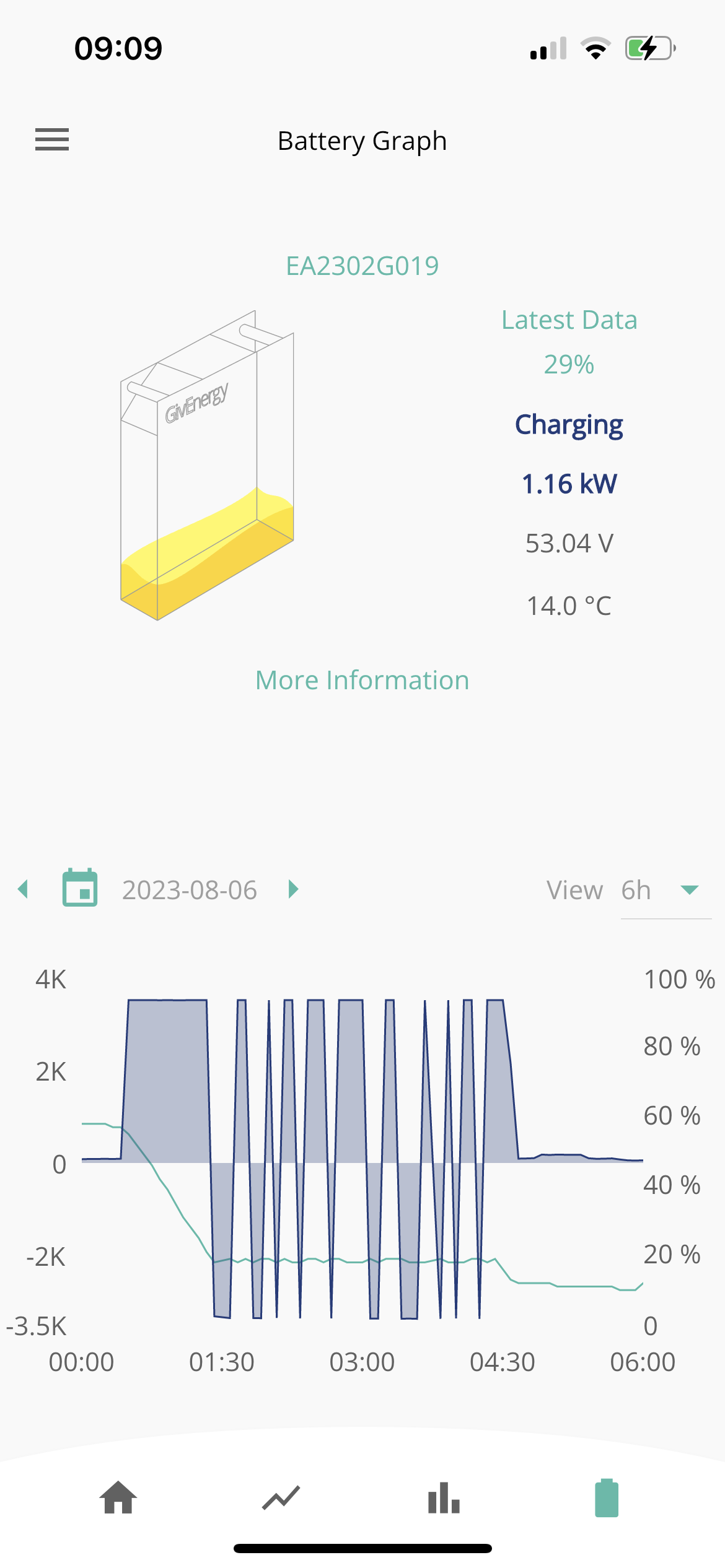The height and width of the screenshot is (1568, 725).
Task: Open the line trend graph tab
Action: click(281, 1498)
